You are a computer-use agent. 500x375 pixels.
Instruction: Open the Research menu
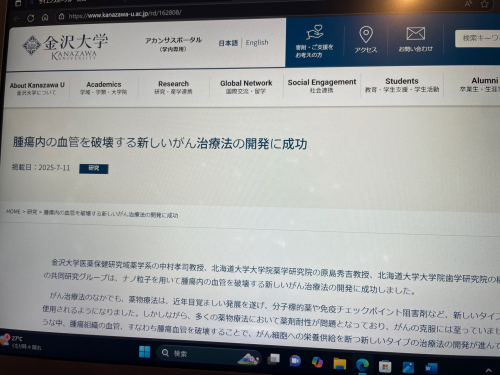173,87
